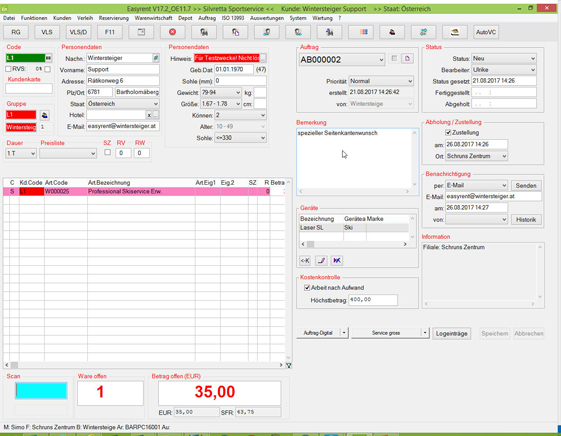Click the Senden button
The height and width of the screenshot is (436, 561).
(526, 186)
